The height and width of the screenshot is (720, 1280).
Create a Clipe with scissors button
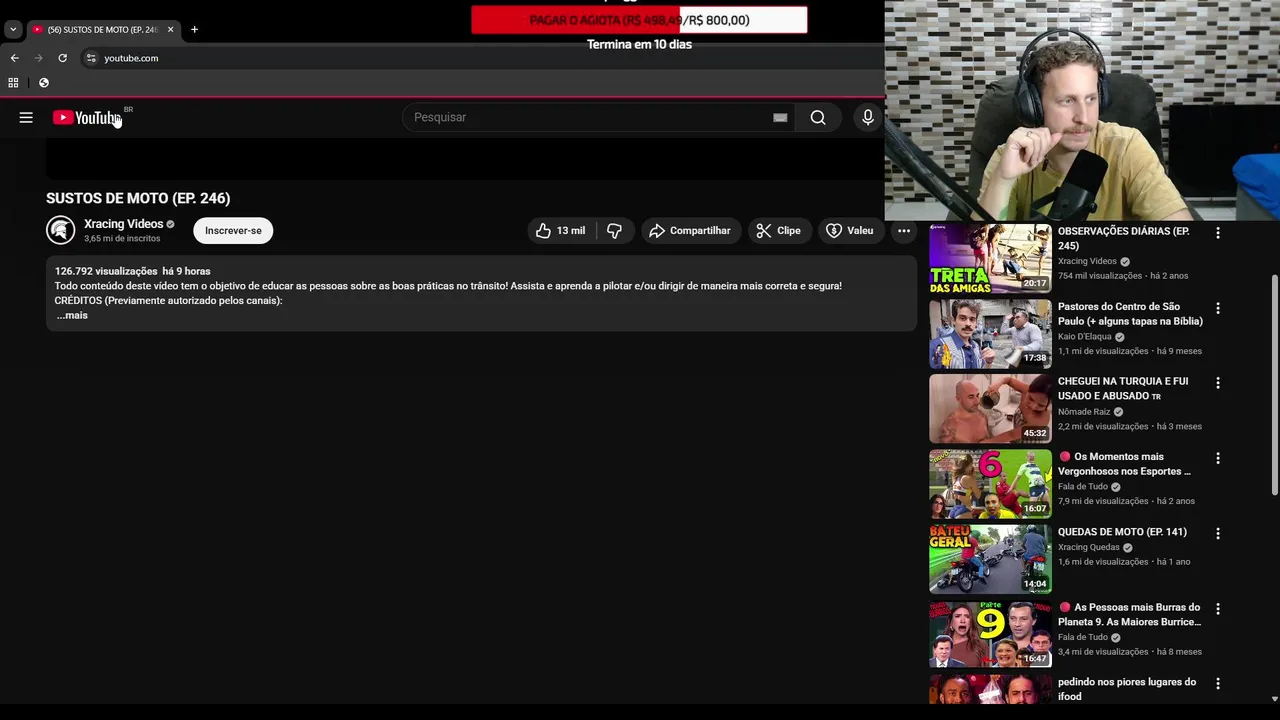pyautogui.click(x=779, y=231)
